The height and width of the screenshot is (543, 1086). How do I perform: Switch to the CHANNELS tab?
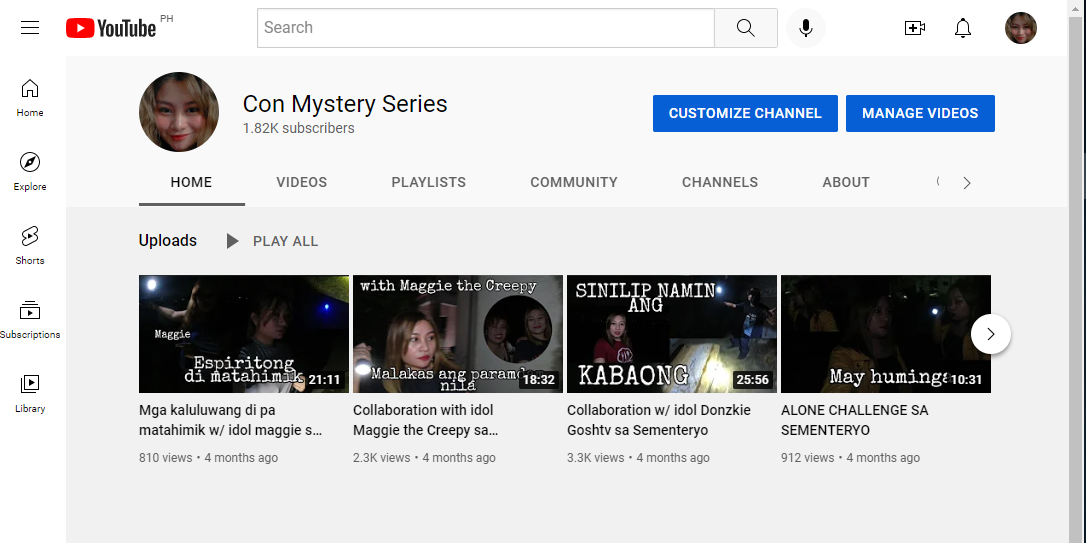[720, 182]
